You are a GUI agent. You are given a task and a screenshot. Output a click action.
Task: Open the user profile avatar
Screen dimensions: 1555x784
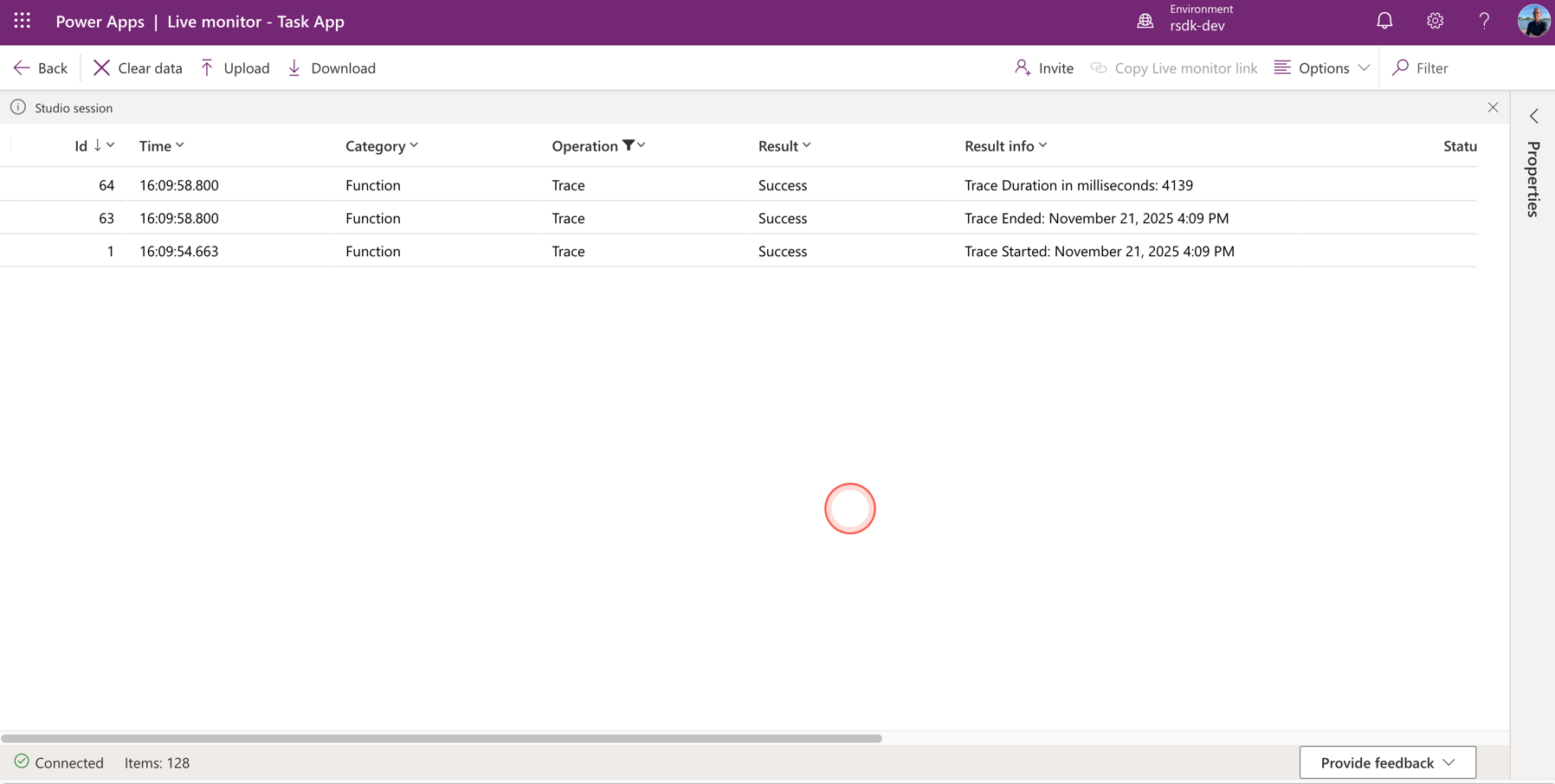coord(1533,21)
